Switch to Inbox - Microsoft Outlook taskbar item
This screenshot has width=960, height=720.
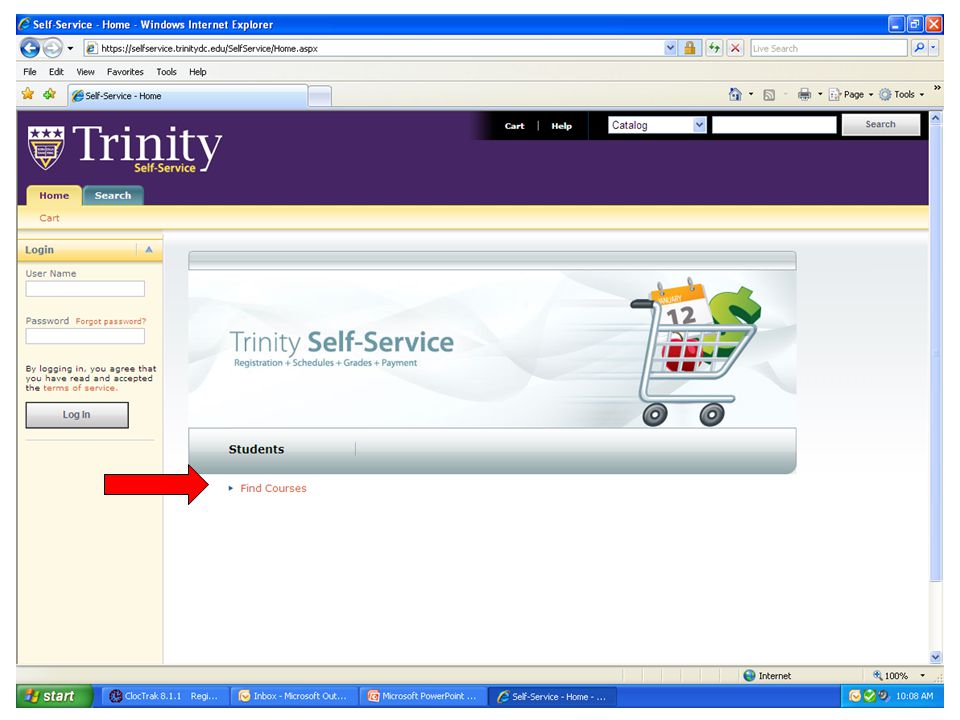tap(294, 696)
